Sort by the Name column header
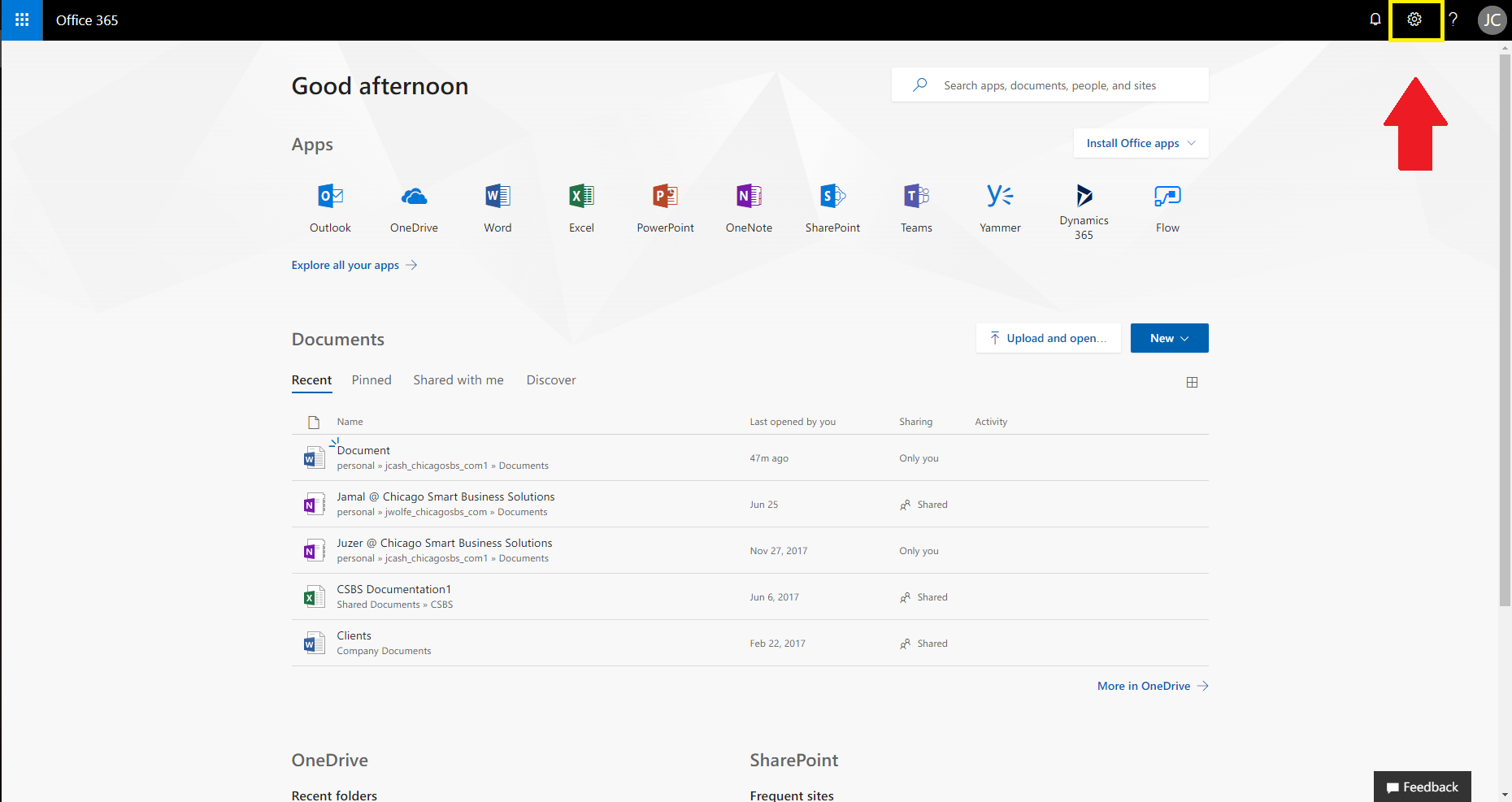Screen dimensions: 1512x802 (350, 422)
